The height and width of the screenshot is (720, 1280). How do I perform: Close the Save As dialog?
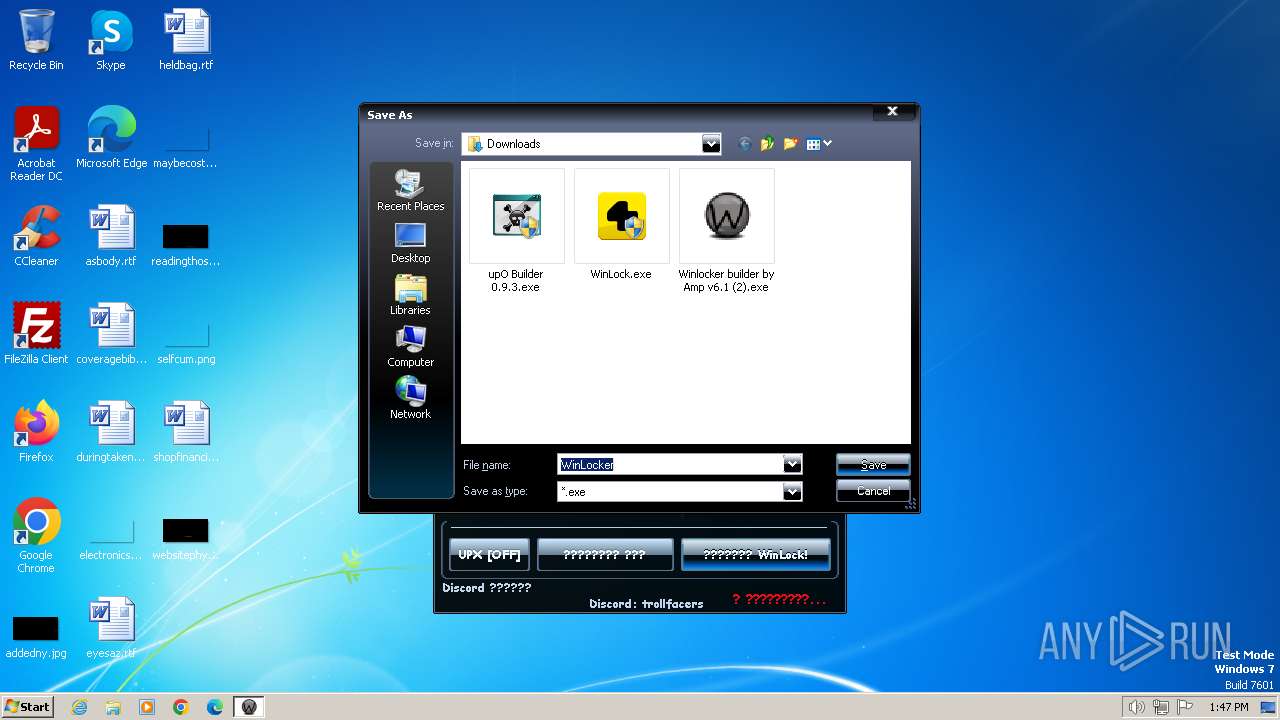tap(892, 112)
